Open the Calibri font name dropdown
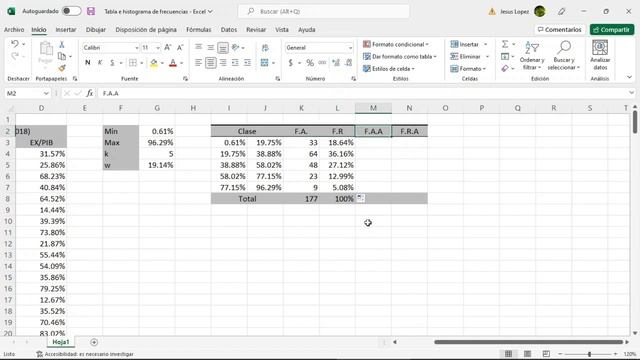 pos(137,48)
